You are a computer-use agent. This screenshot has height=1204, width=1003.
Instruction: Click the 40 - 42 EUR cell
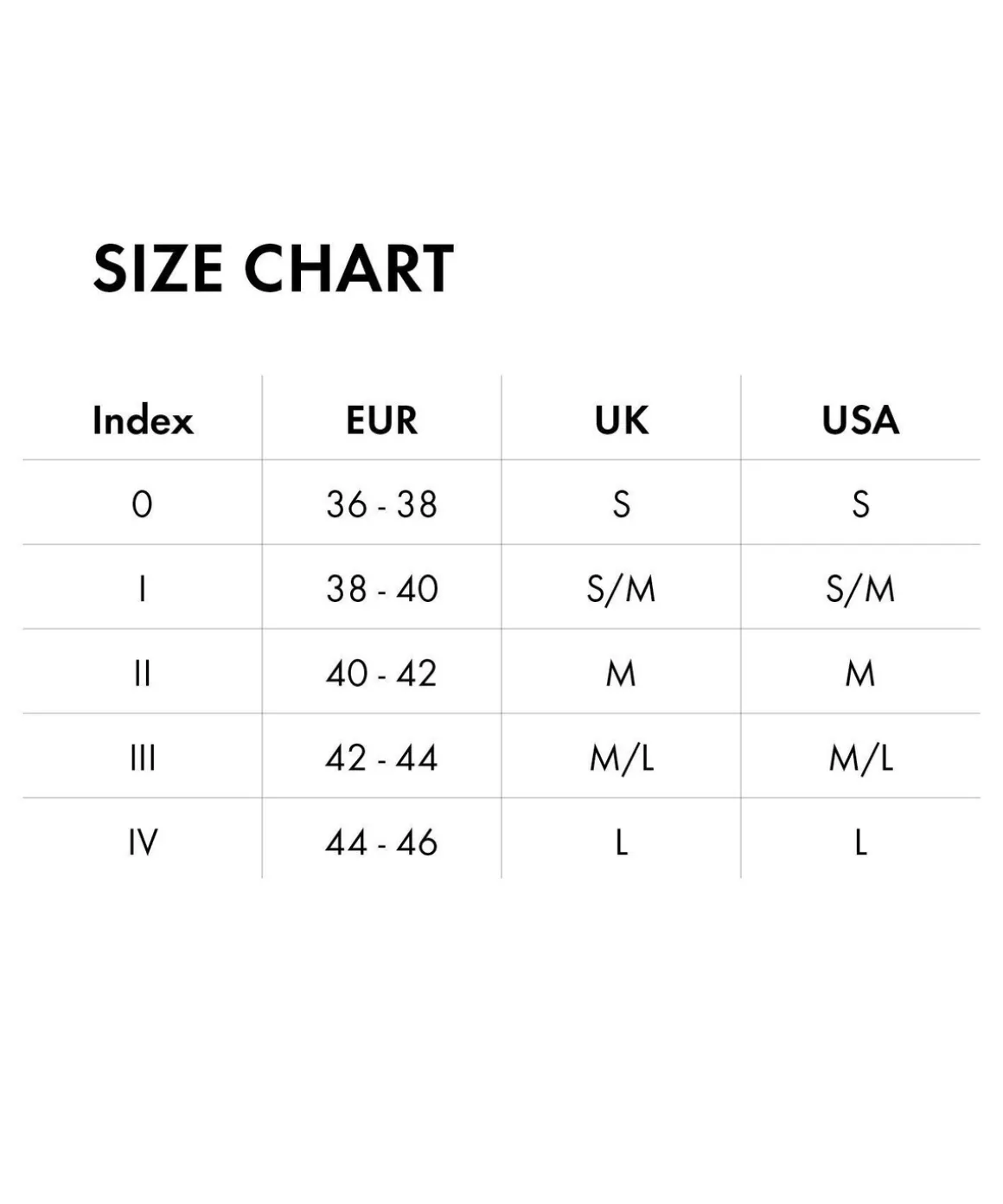(382, 673)
